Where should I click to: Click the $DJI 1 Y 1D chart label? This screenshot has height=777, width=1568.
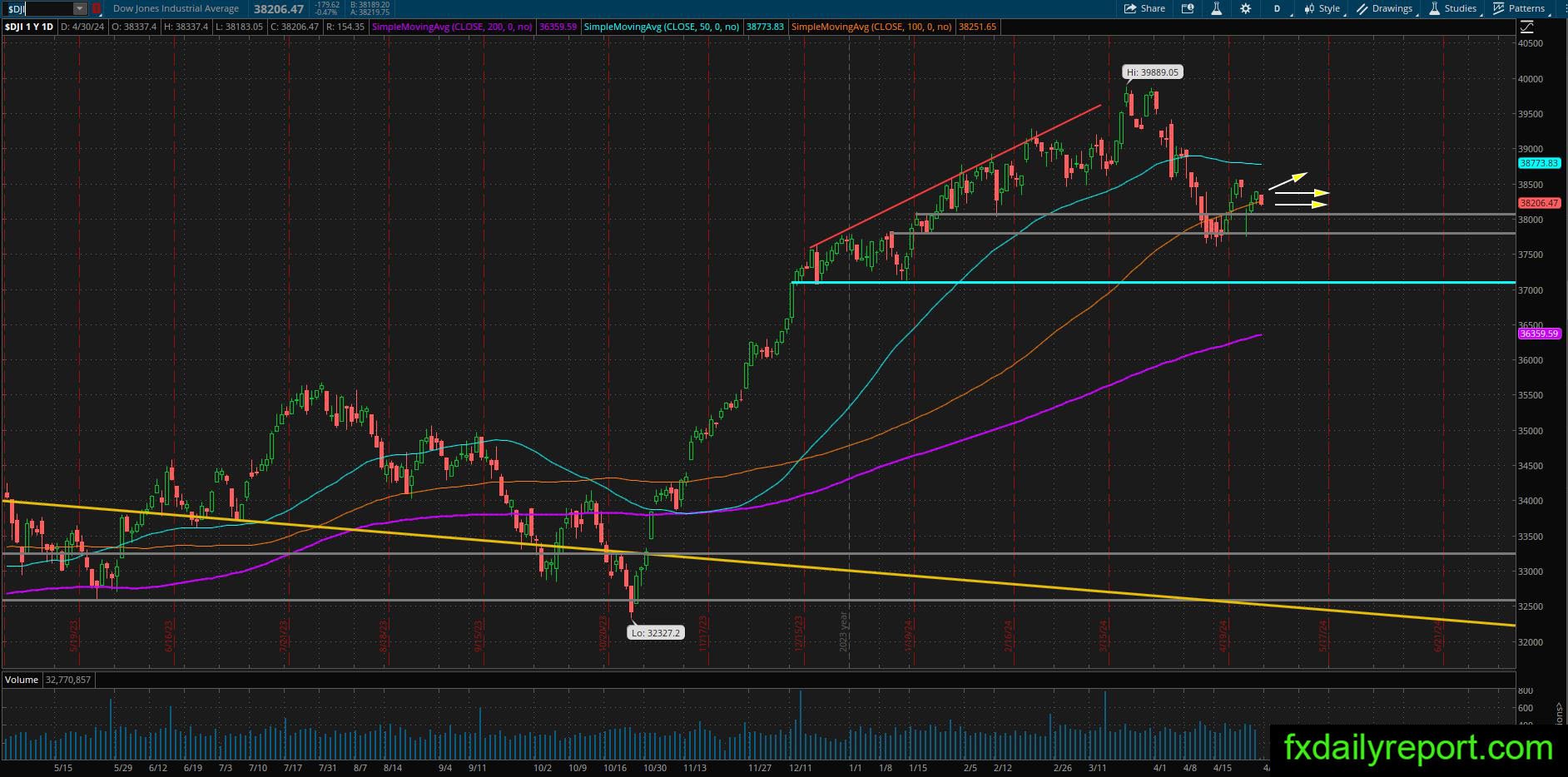[x=29, y=27]
